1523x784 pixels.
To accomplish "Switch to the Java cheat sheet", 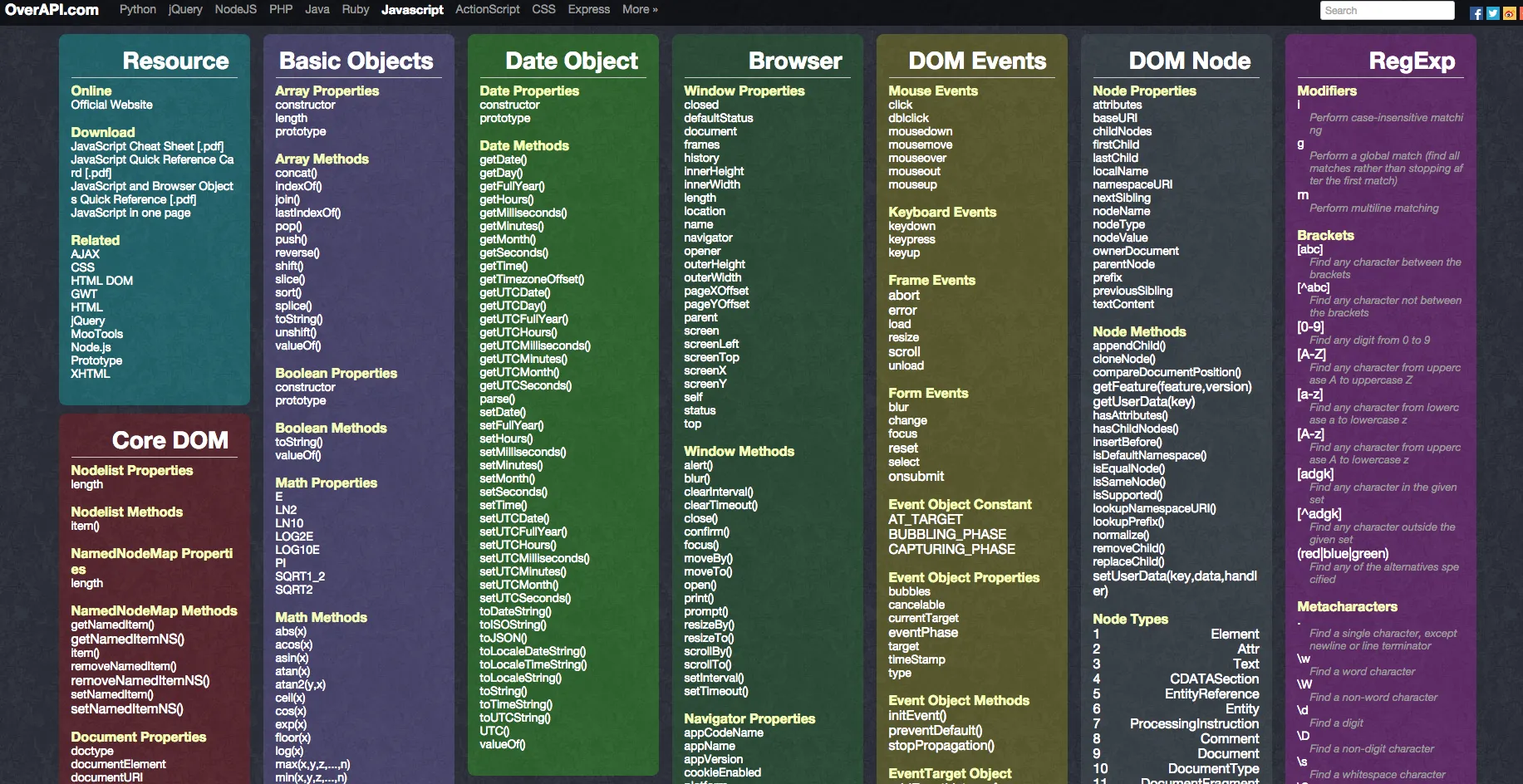I will (x=317, y=9).
